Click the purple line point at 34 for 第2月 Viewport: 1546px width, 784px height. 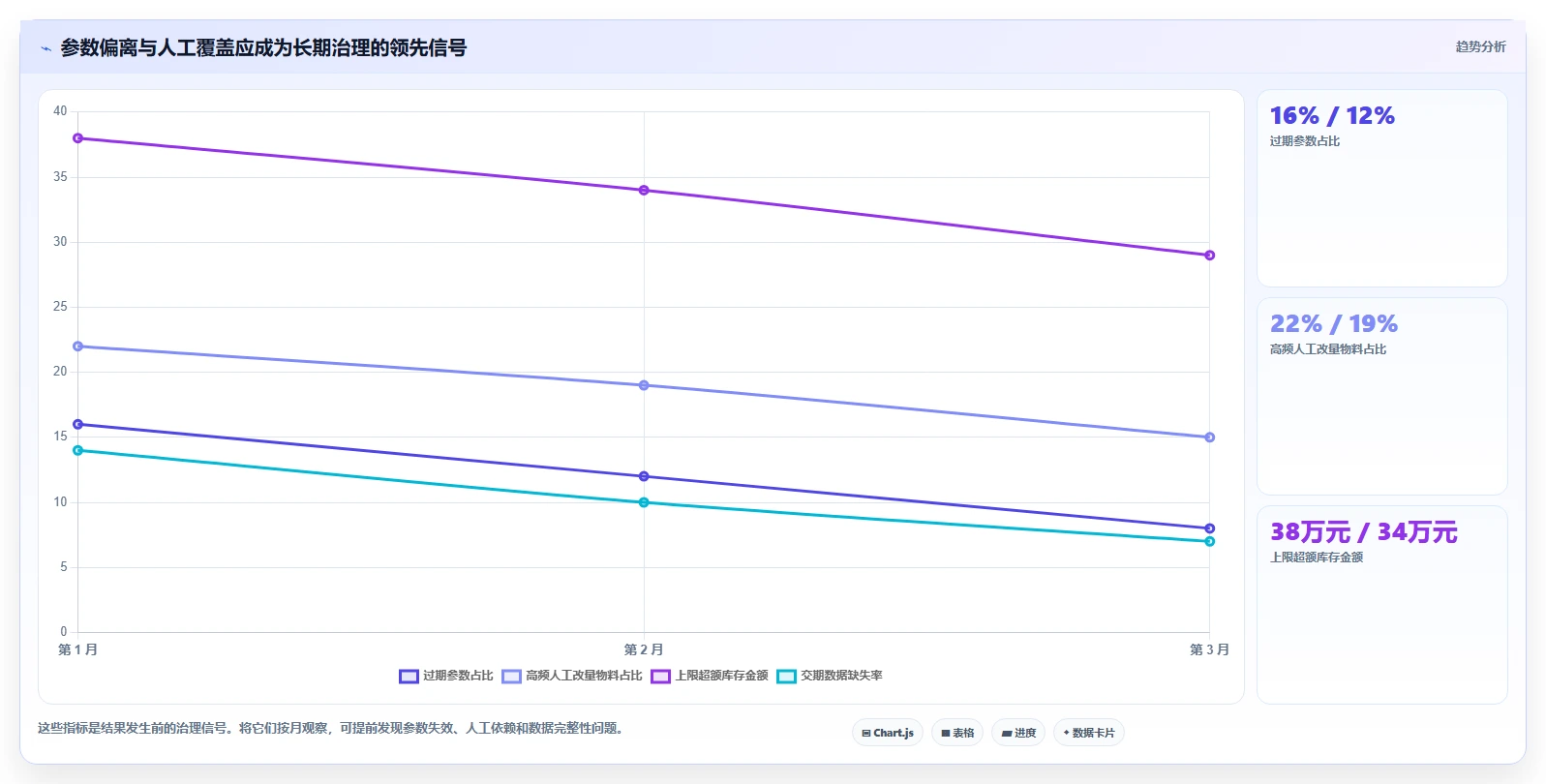pos(644,191)
